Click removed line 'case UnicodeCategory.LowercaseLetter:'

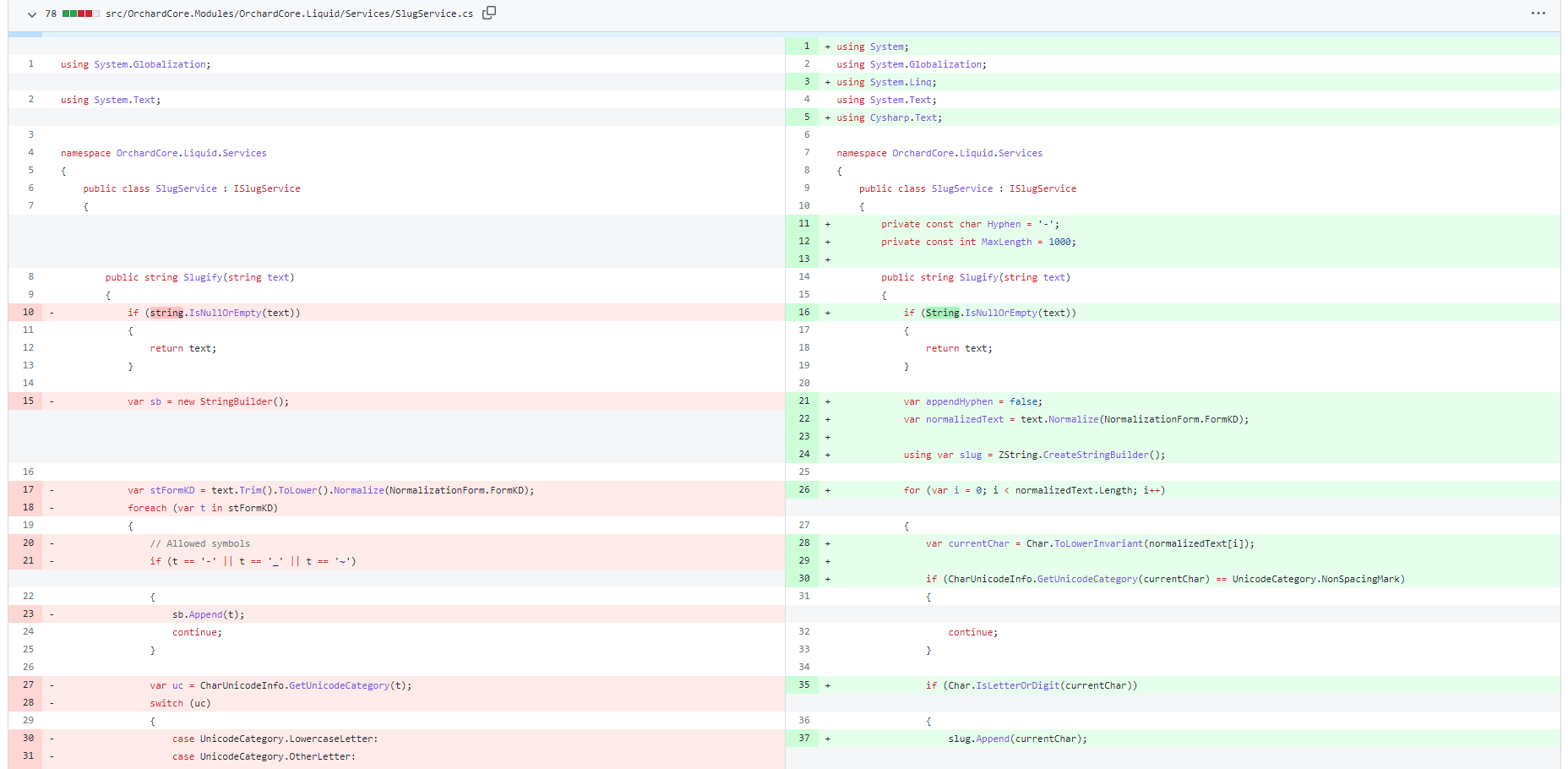[x=275, y=739]
